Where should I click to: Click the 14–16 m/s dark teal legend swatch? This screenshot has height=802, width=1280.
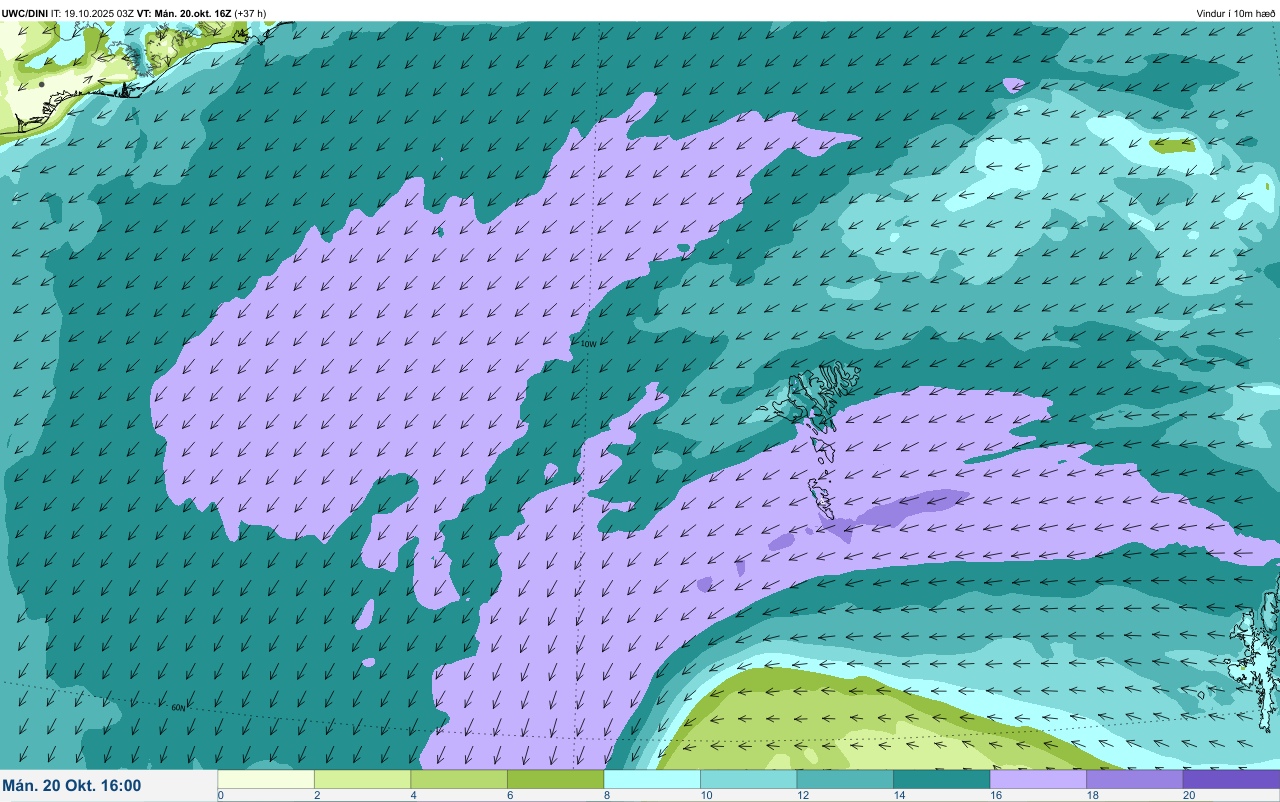[941, 779]
